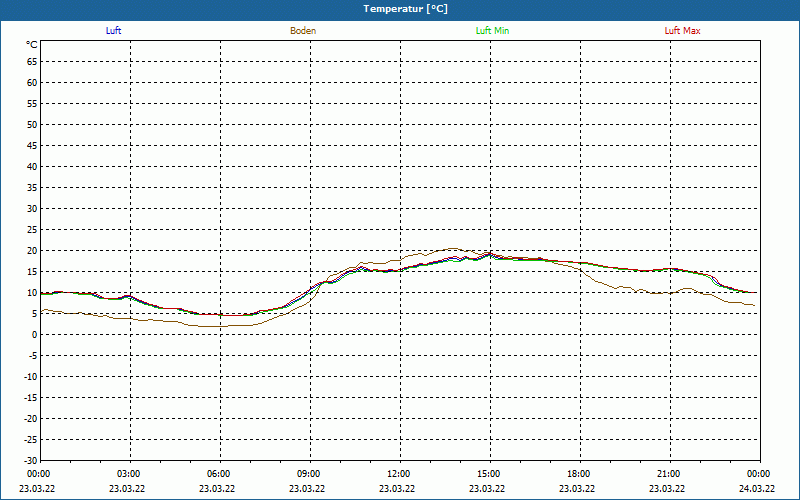Click the green Luft Min legend label
Image resolution: width=800 pixels, height=500 pixels.
click(492, 31)
